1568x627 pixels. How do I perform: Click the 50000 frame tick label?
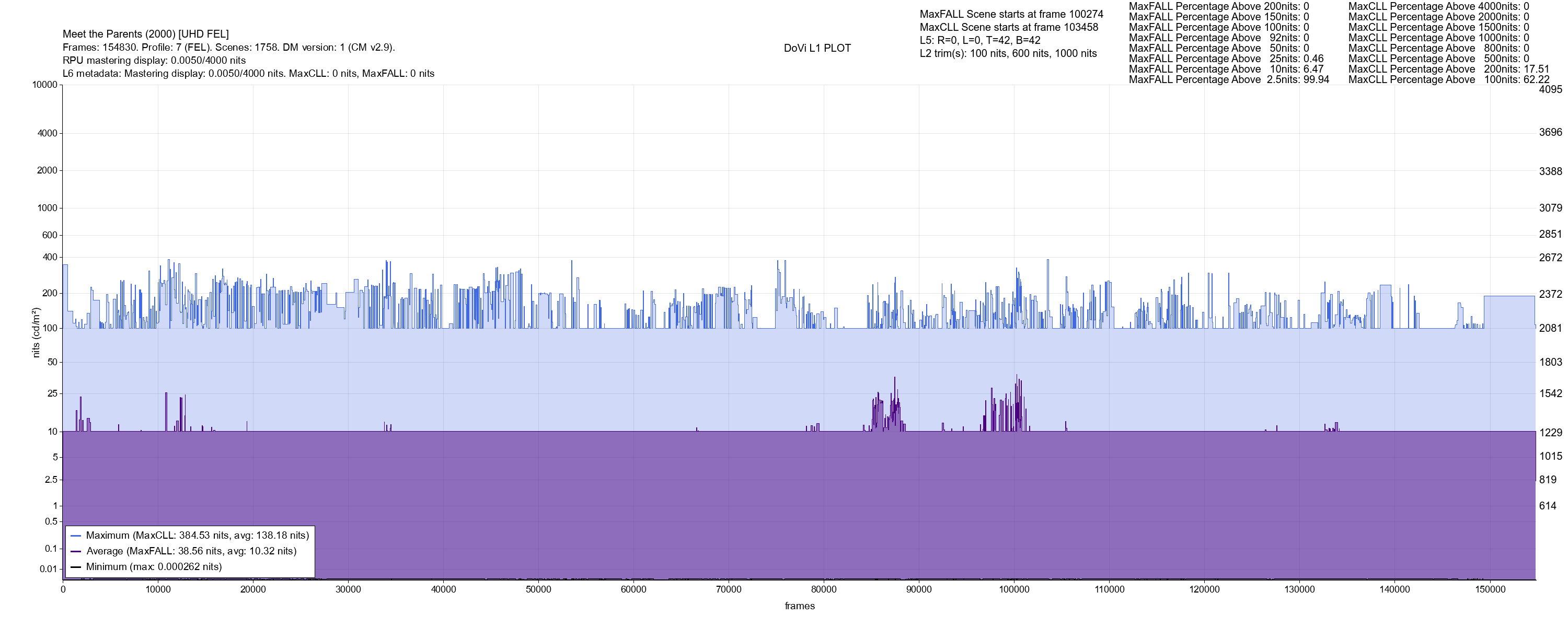[538, 590]
